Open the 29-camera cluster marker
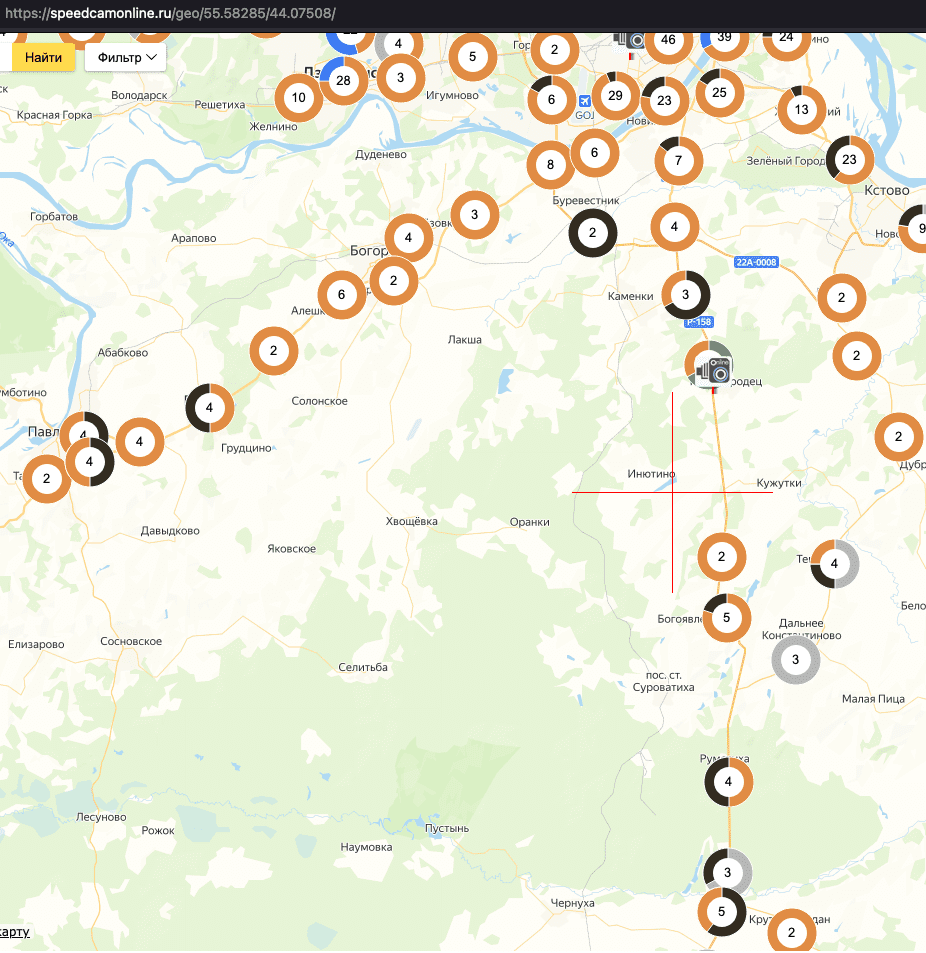Screen dimensions: 926x953 (x=616, y=96)
